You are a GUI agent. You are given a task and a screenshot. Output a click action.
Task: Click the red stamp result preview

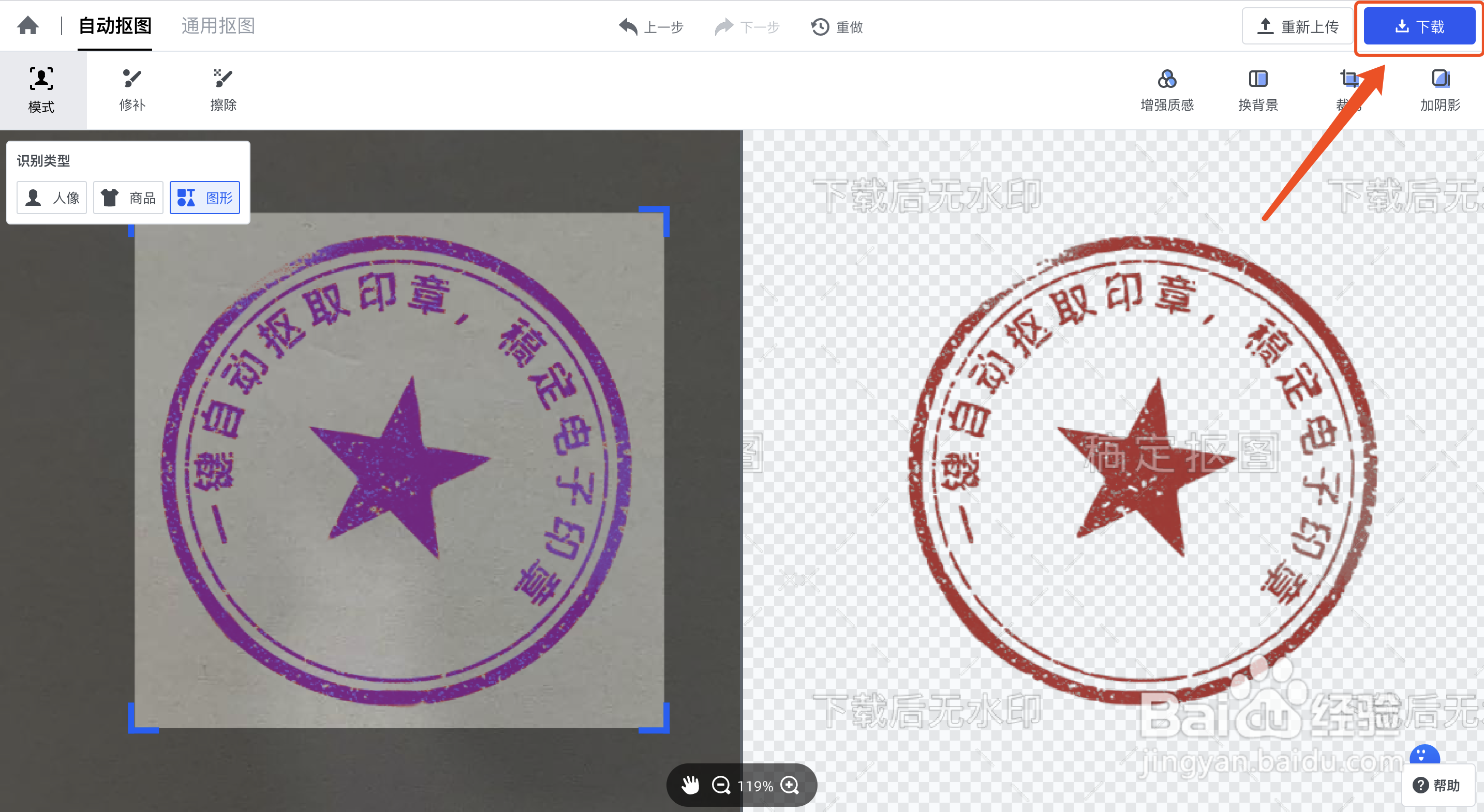1142,470
